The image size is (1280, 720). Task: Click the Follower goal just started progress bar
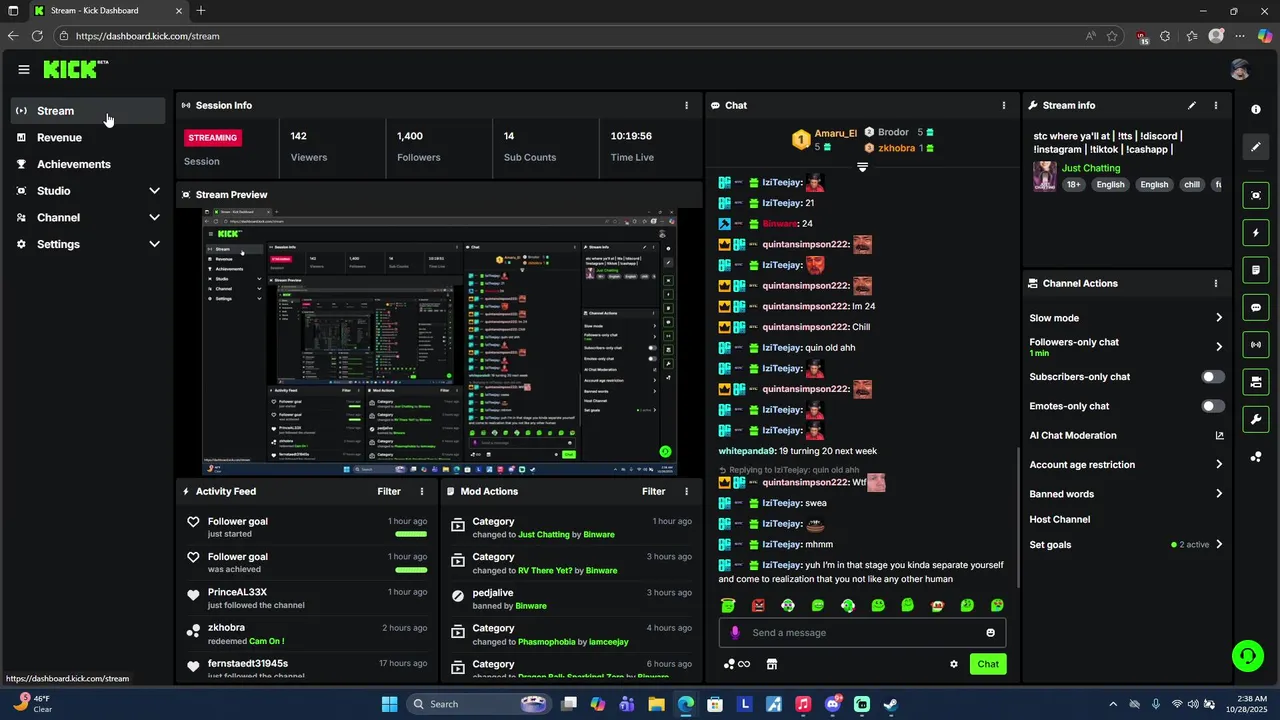pyautogui.click(x=411, y=534)
